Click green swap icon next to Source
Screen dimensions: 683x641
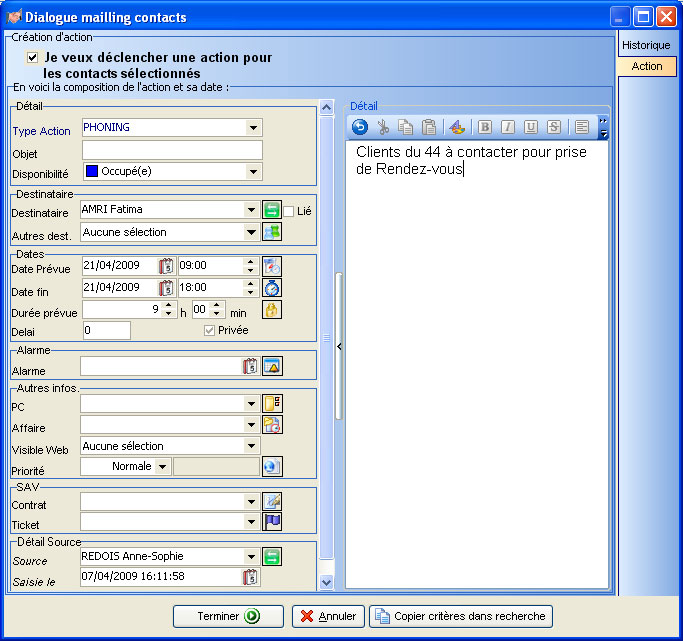[272, 557]
